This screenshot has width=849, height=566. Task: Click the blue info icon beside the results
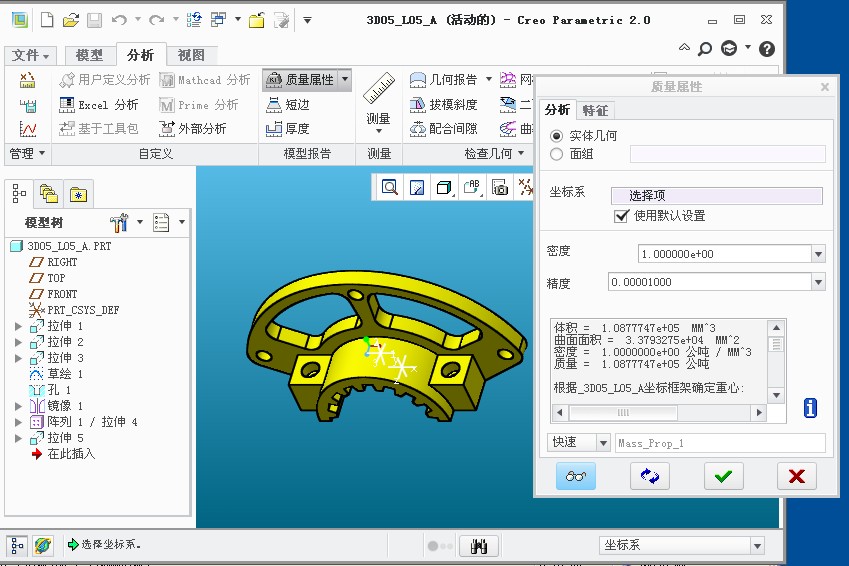coord(810,407)
